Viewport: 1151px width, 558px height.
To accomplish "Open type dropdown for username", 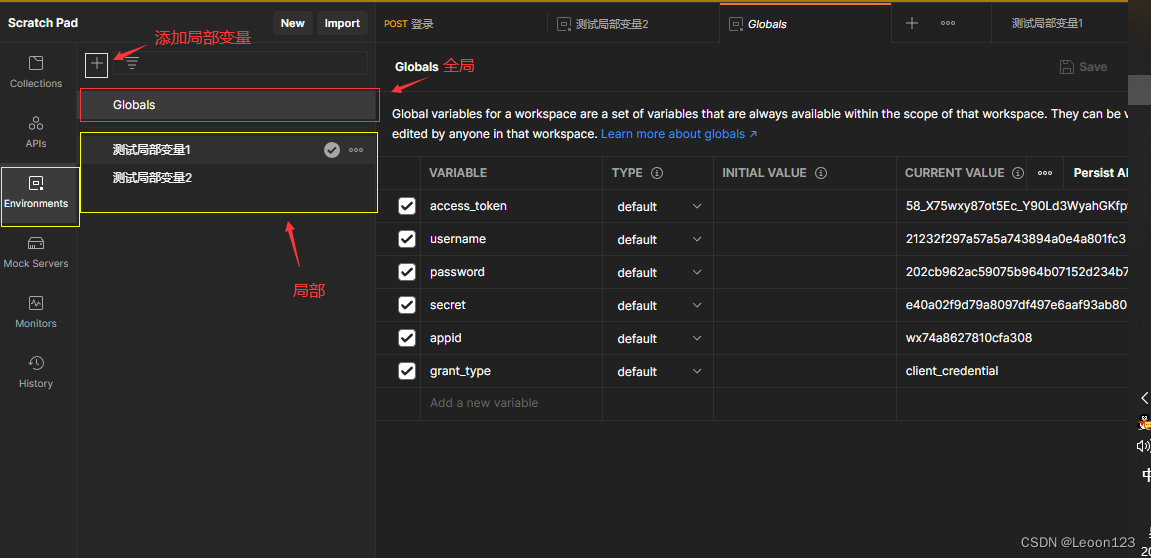I will coord(658,240).
